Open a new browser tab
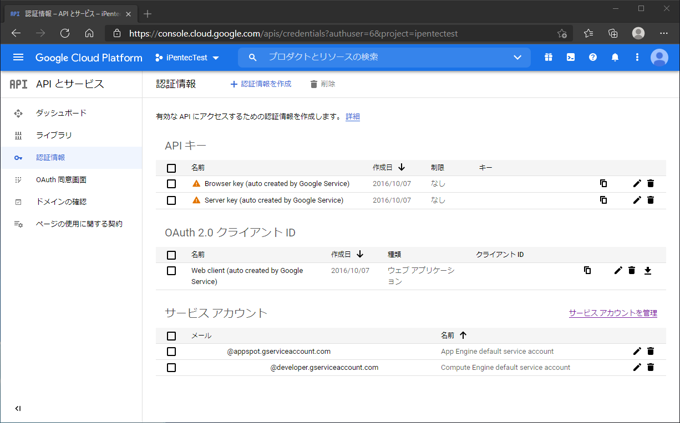 tap(147, 14)
